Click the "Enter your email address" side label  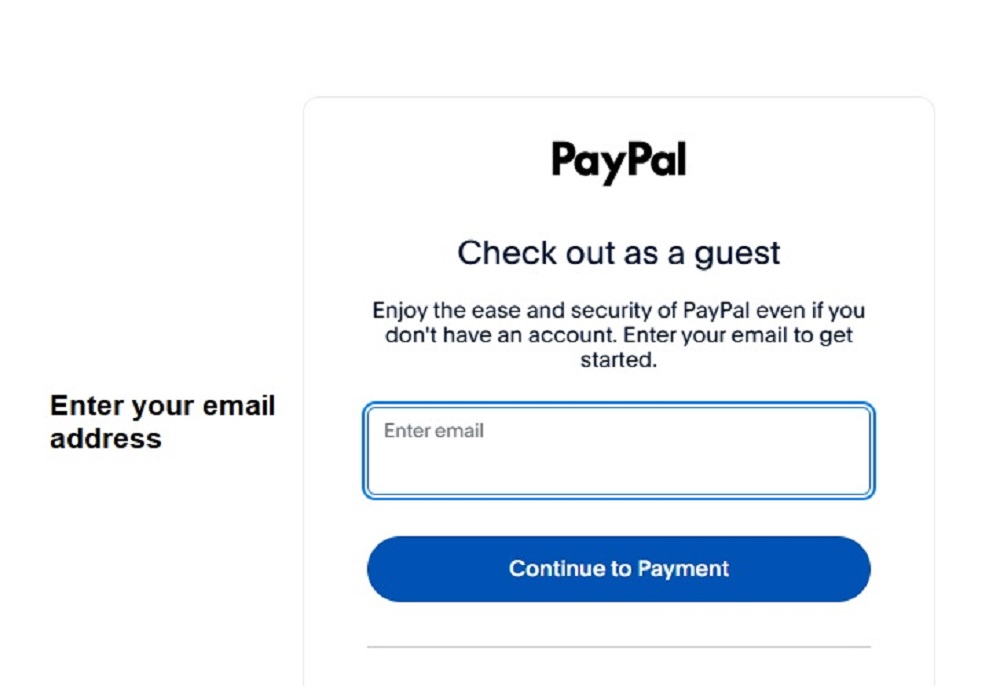click(162, 422)
